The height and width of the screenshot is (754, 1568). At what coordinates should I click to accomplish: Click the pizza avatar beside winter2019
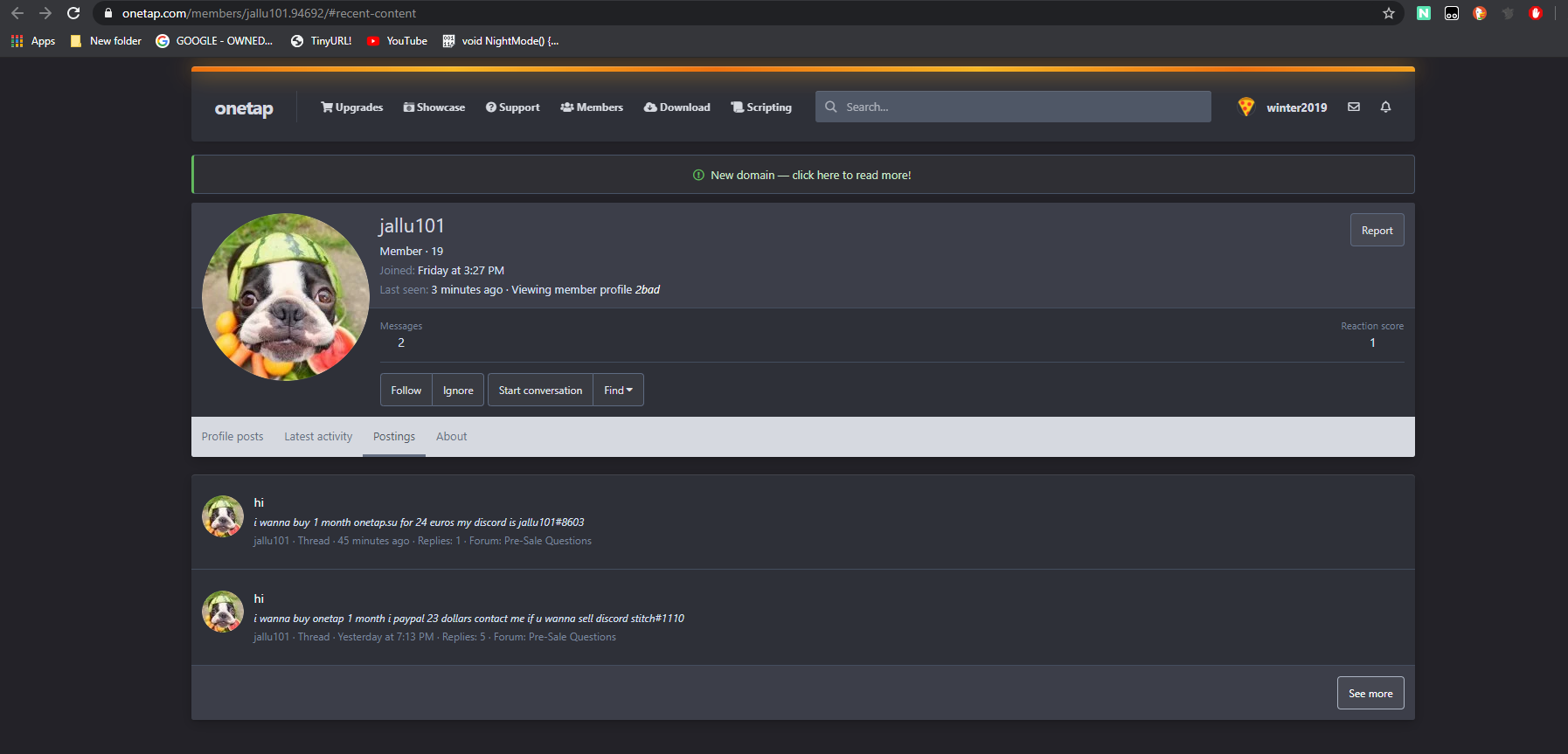point(1246,107)
